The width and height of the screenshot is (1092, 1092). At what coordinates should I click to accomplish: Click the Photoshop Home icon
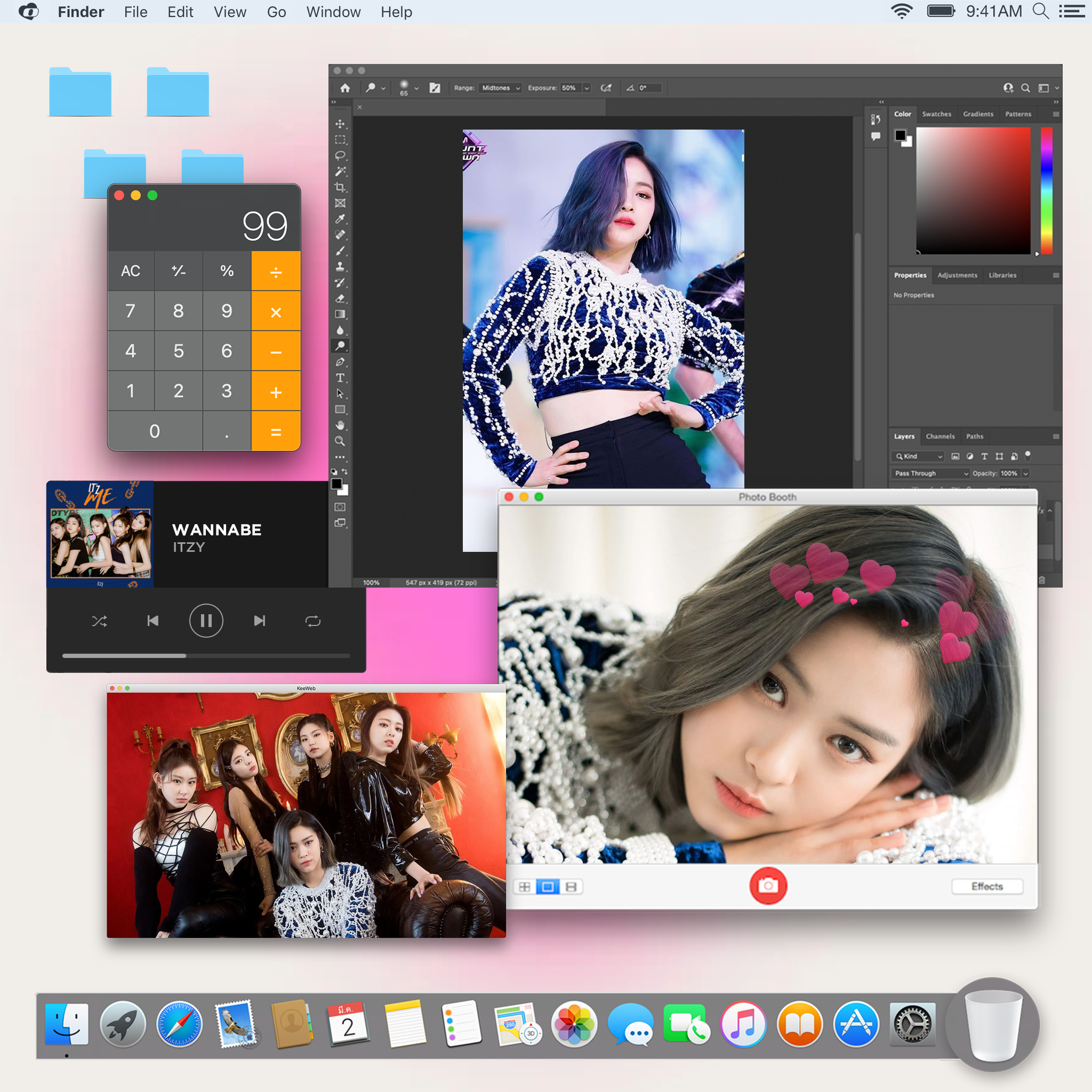click(x=345, y=88)
